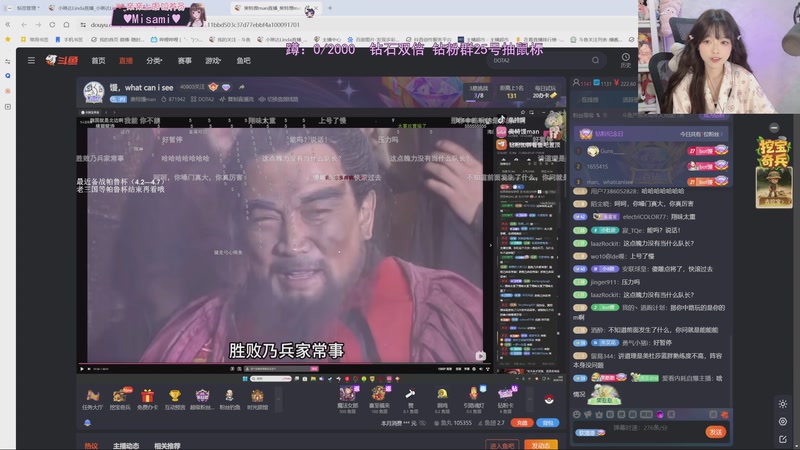800x450 pixels.
Task: Collapse the 挖宝奇兵 floating widget minus button
Action: [x=774, y=128]
